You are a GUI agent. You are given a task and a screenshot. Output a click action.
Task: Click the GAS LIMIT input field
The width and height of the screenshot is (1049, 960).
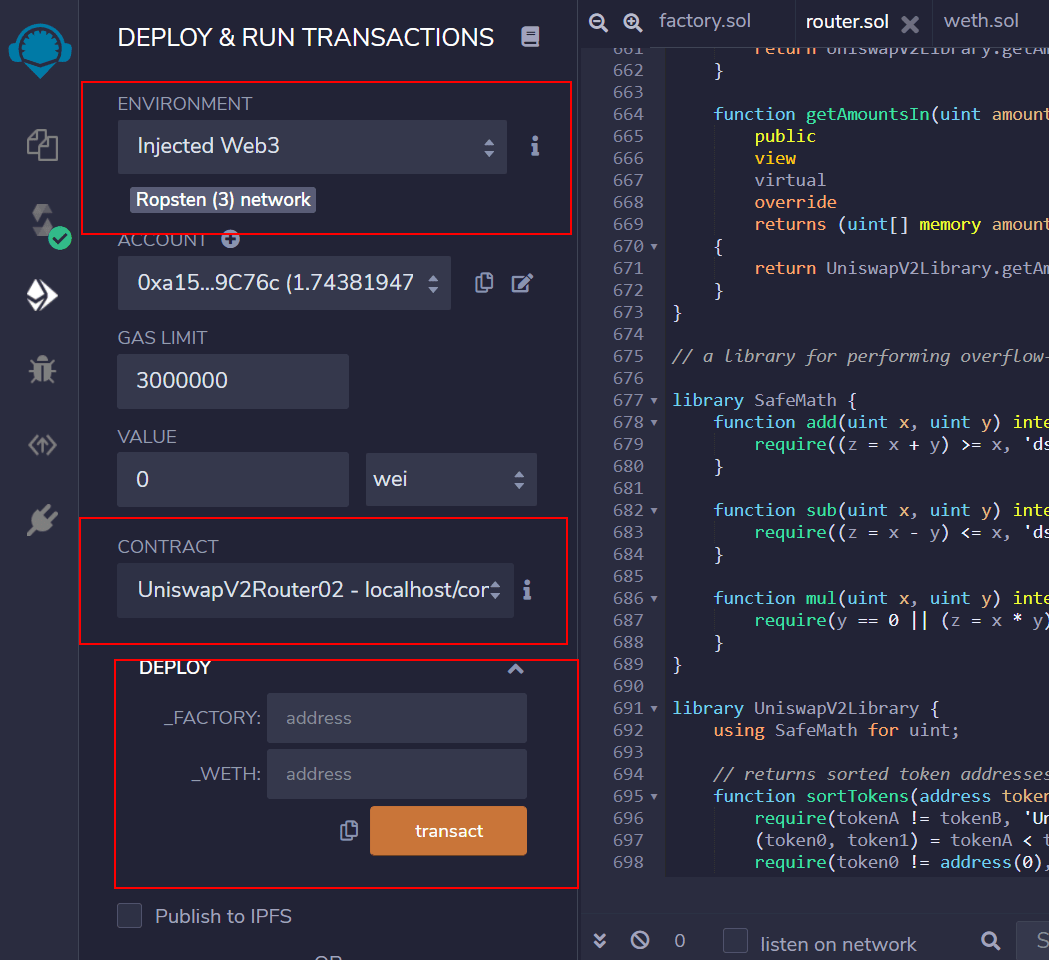[233, 381]
